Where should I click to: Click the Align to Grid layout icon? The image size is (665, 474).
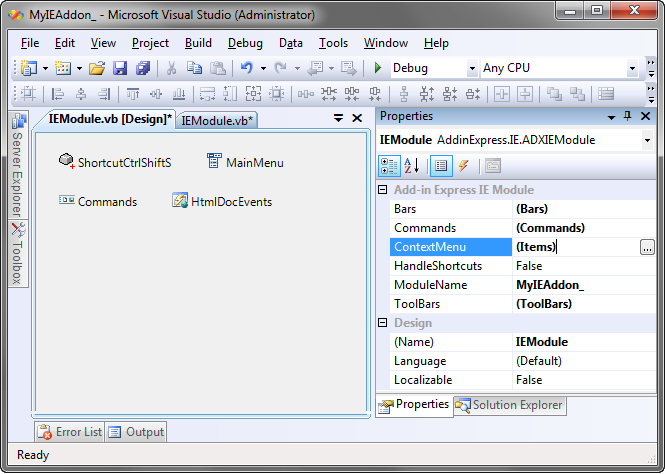point(28,94)
